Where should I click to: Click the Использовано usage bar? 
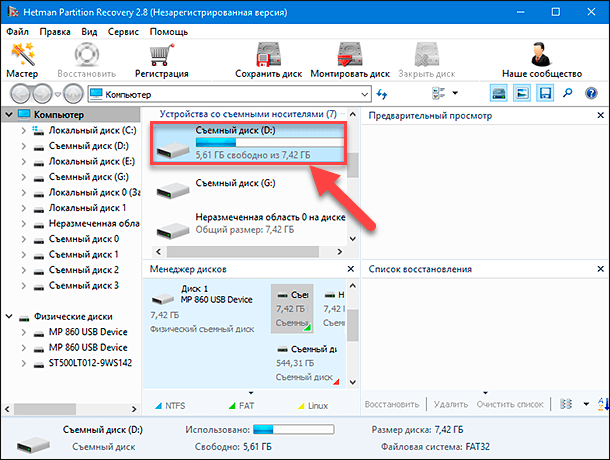click(x=294, y=429)
